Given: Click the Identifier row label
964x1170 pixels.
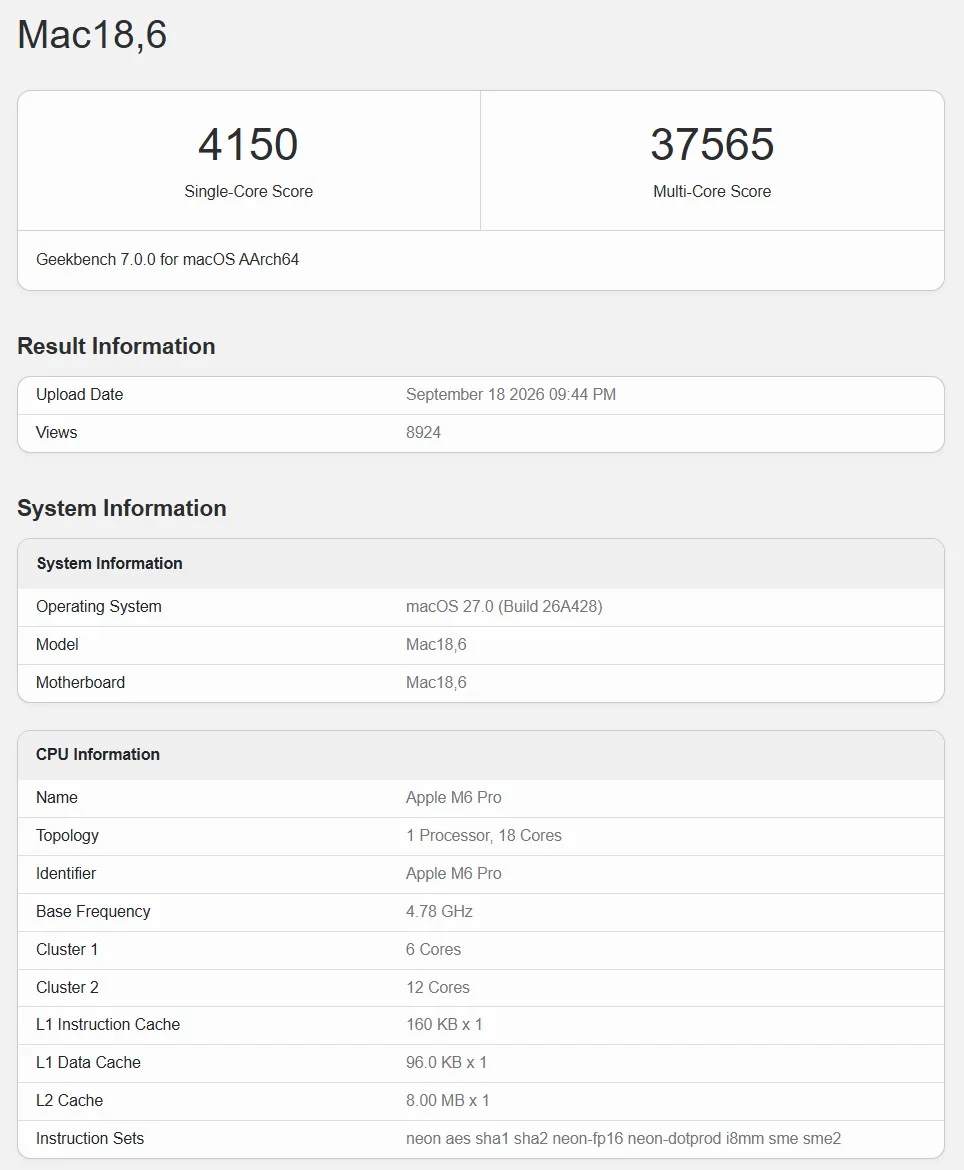Looking at the screenshot, I should [x=66, y=874].
